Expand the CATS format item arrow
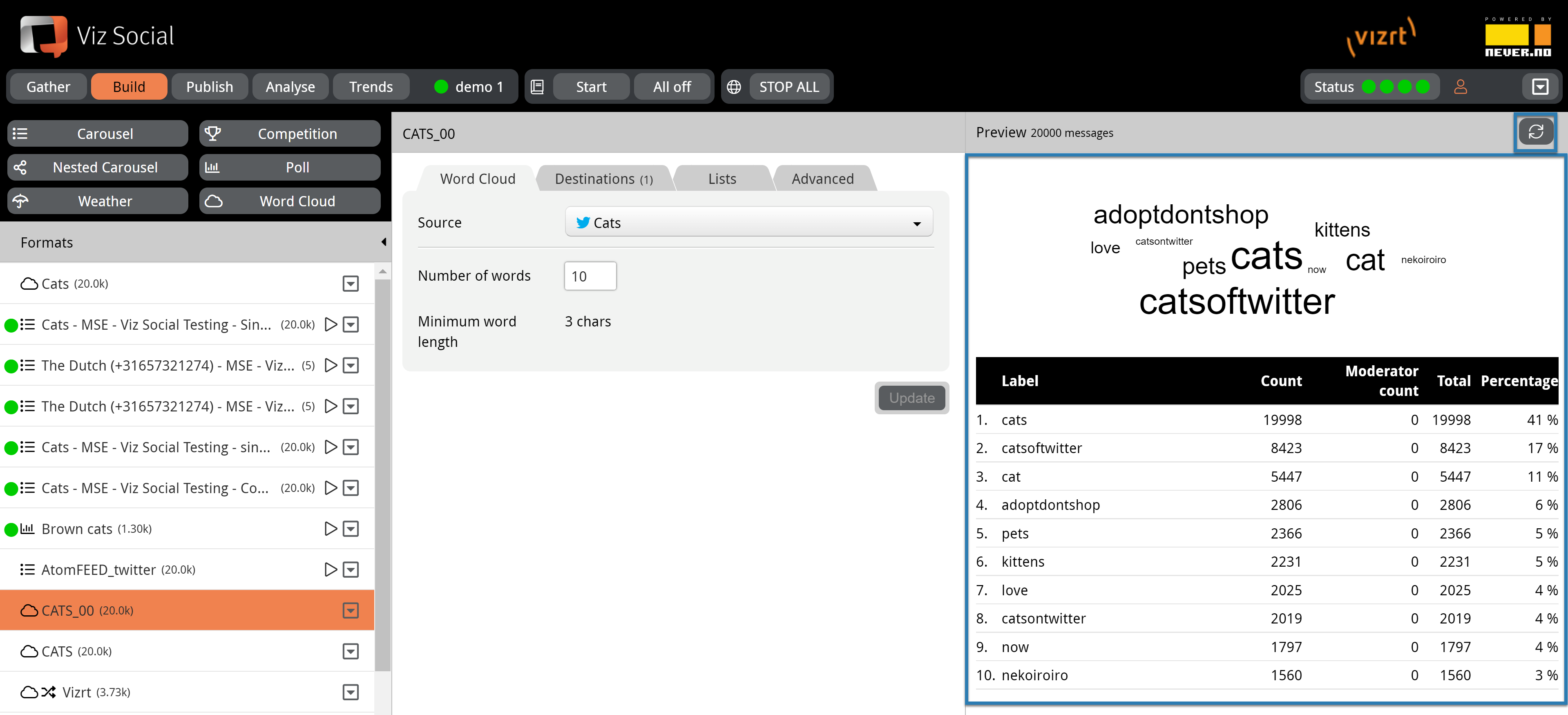The width and height of the screenshot is (1568, 715). point(351,651)
